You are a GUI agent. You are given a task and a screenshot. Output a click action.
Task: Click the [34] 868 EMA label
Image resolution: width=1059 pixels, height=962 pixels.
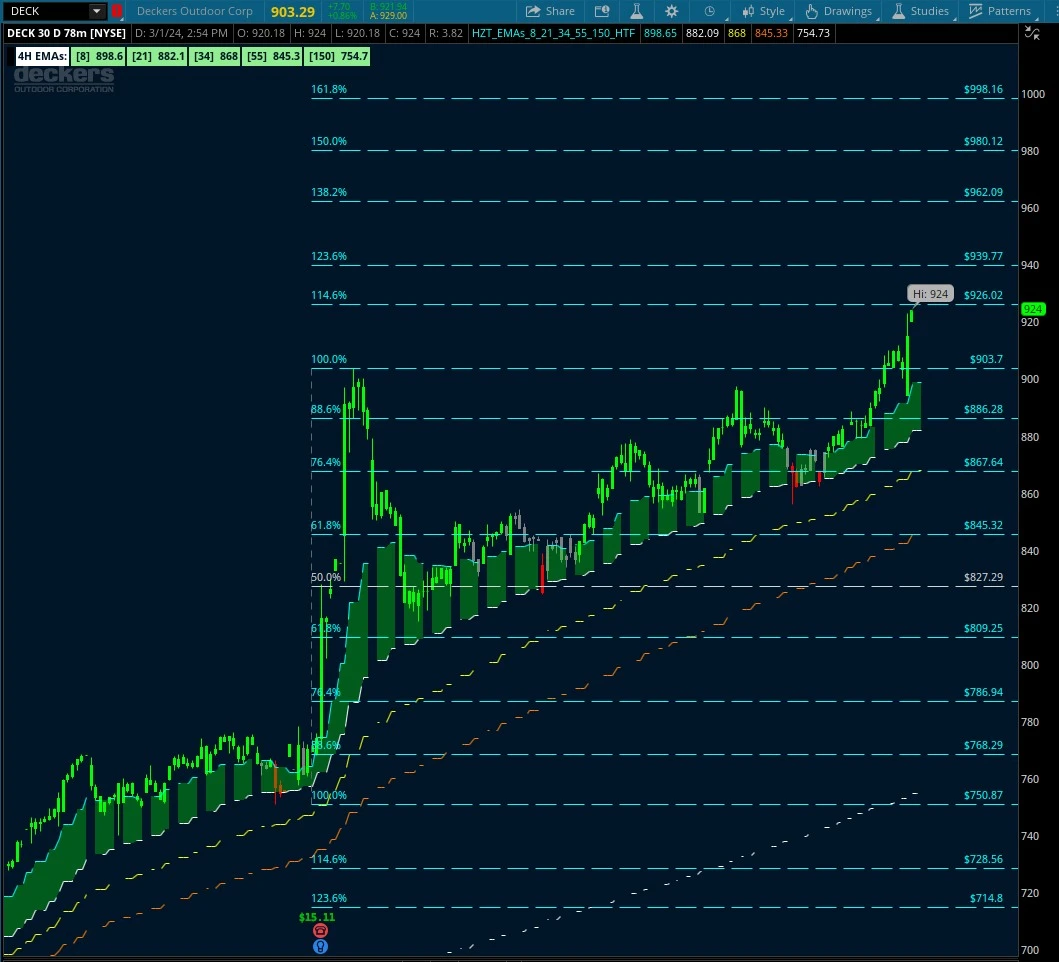(215, 56)
